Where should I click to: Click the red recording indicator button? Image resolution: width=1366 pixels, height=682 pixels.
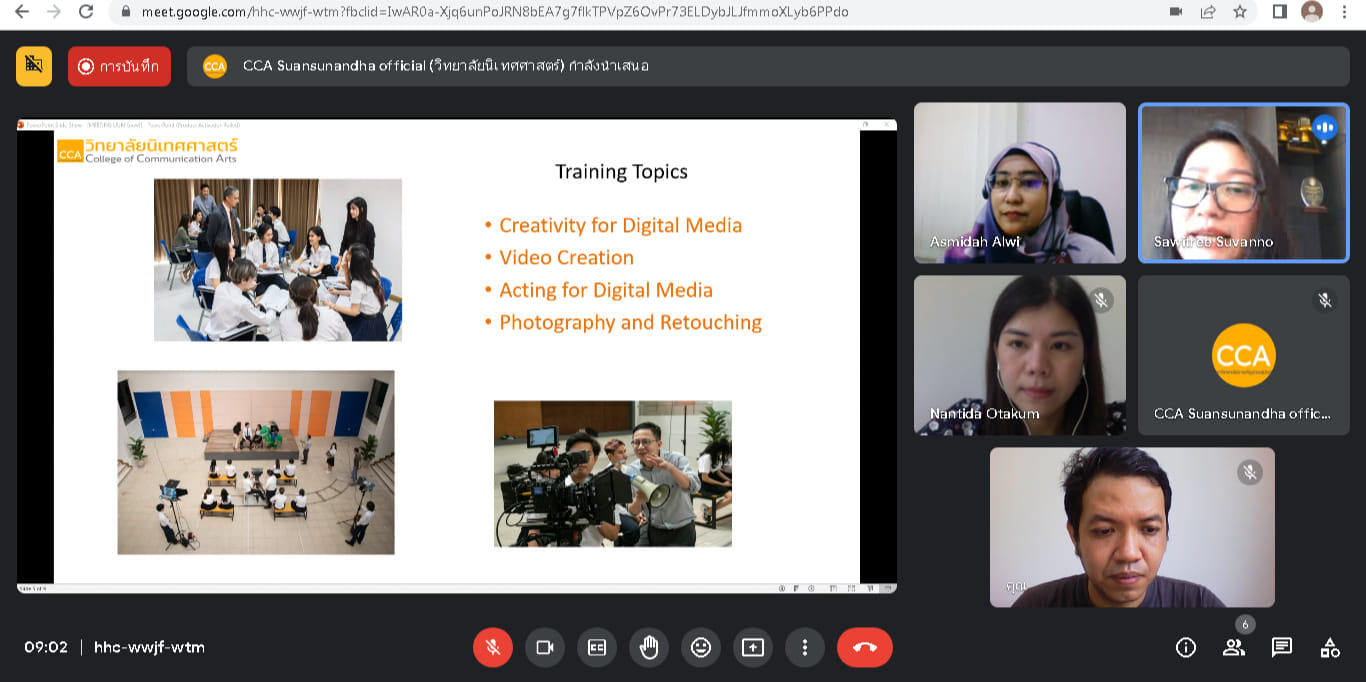[x=119, y=66]
